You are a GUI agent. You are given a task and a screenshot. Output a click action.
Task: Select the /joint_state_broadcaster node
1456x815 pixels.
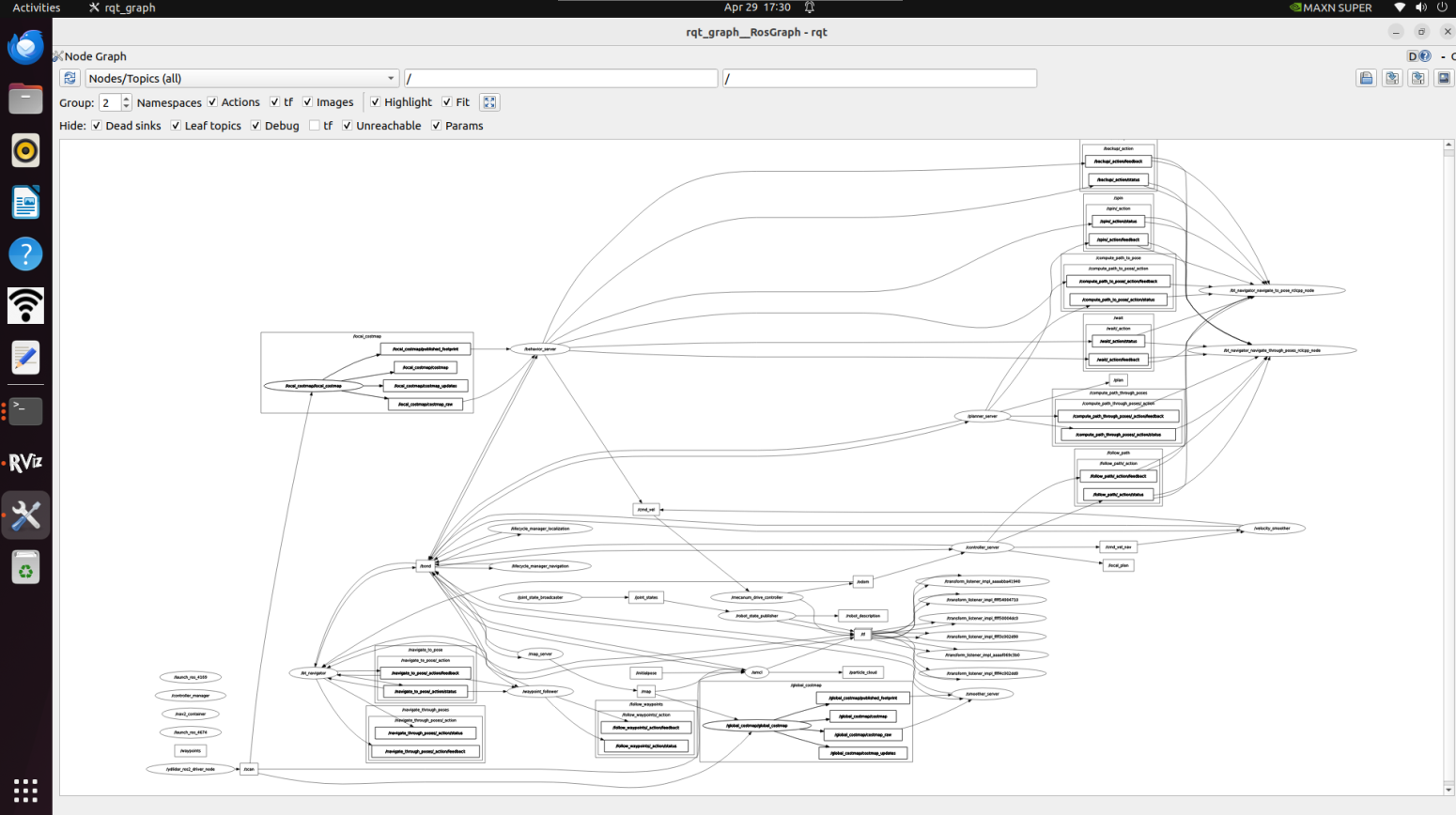coord(540,597)
